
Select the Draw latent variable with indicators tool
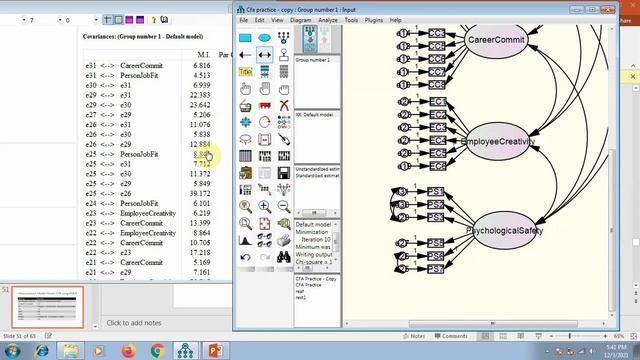point(284,38)
